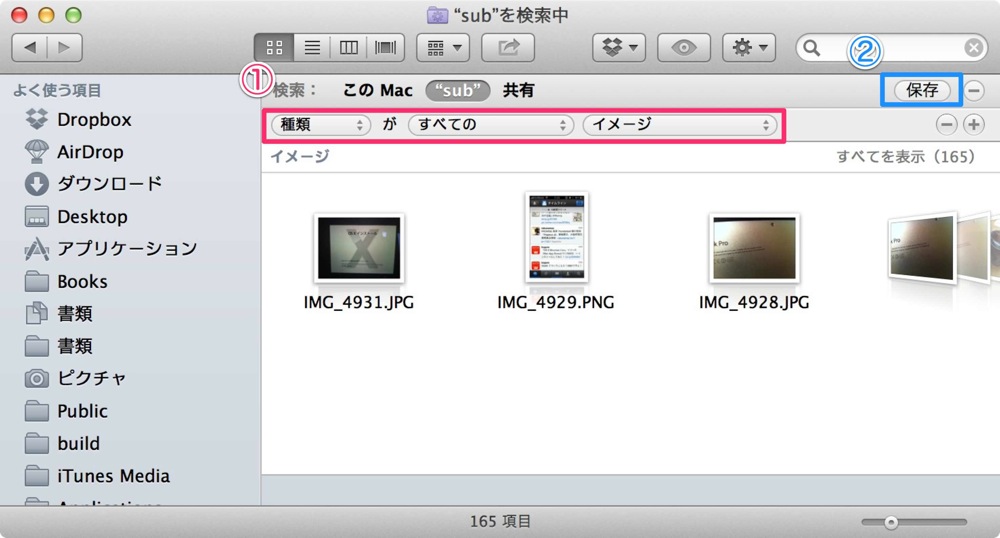Viewport: 1000px width, 538px height.
Task: Open the item arrangement dropdown
Action: coord(443,47)
